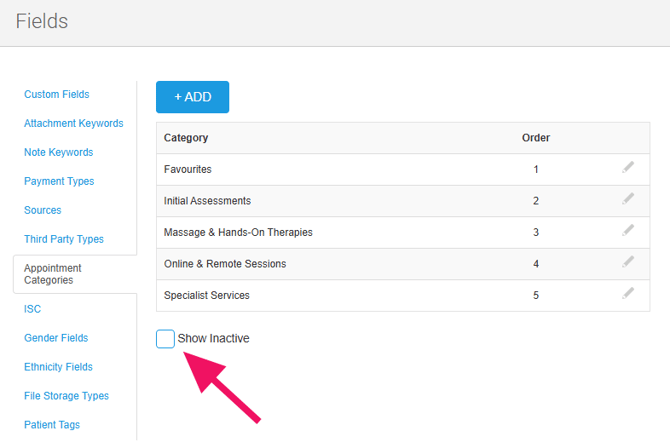The width and height of the screenshot is (670, 448).
Task: Go to Ethnicity Fields section
Action: click(x=60, y=367)
